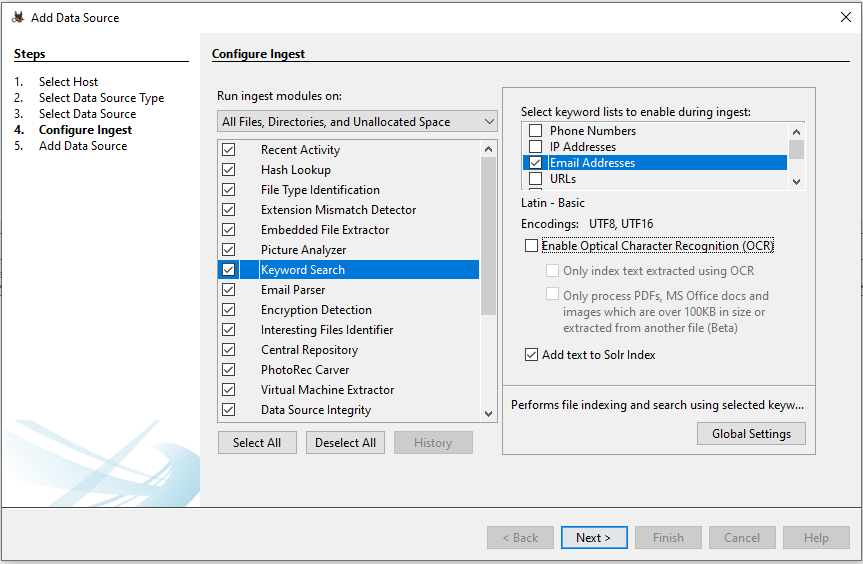Check the Phone Numbers keyword list
The image size is (863, 564).
[536, 131]
